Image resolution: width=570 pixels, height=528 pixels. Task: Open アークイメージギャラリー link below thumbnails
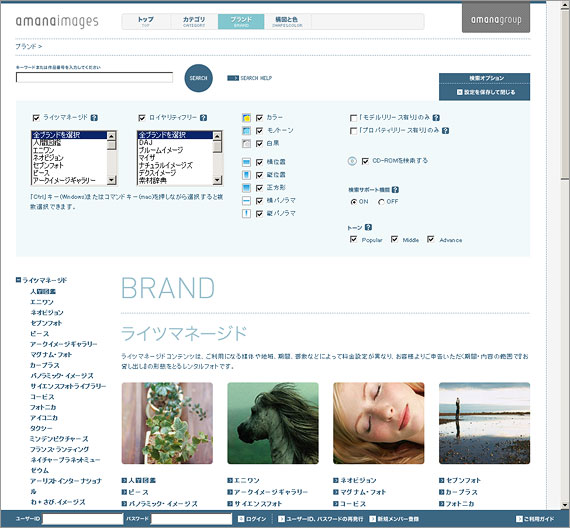point(268,492)
